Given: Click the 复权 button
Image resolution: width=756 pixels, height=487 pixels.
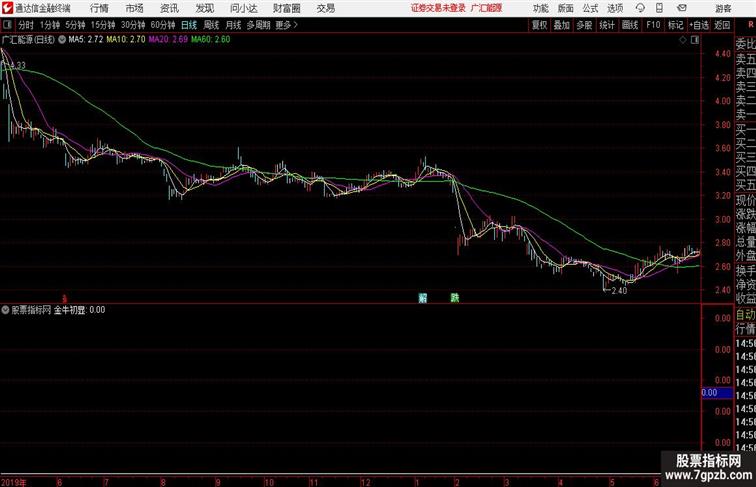Looking at the screenshot, I should (x=540, y=25).
